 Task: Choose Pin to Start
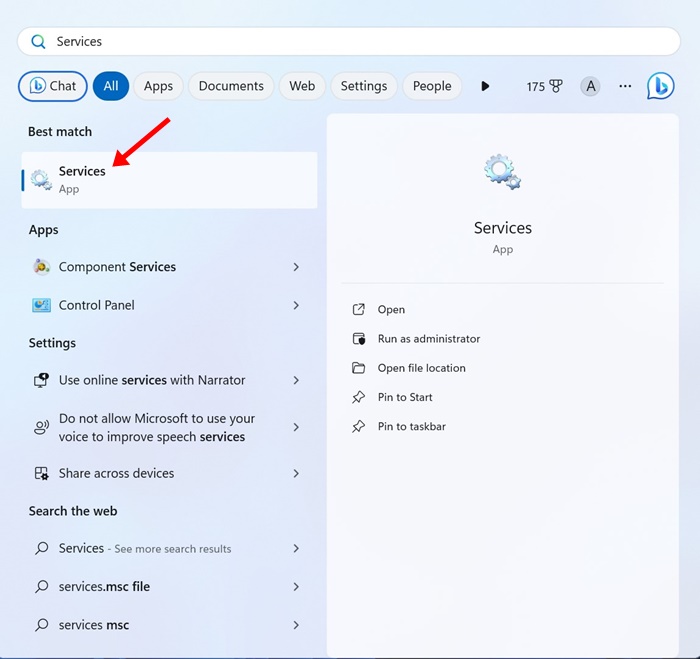[405, 397]
